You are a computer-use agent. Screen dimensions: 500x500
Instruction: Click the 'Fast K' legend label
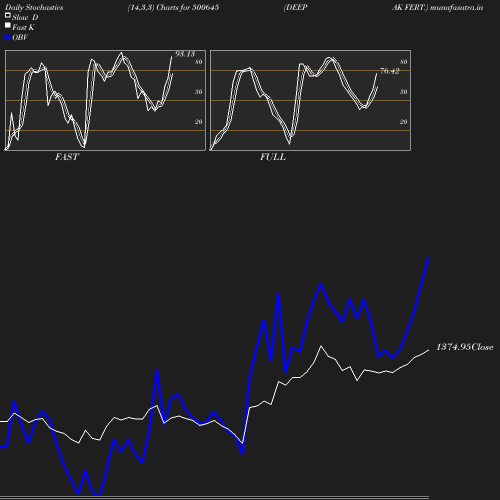coord(23,27)
